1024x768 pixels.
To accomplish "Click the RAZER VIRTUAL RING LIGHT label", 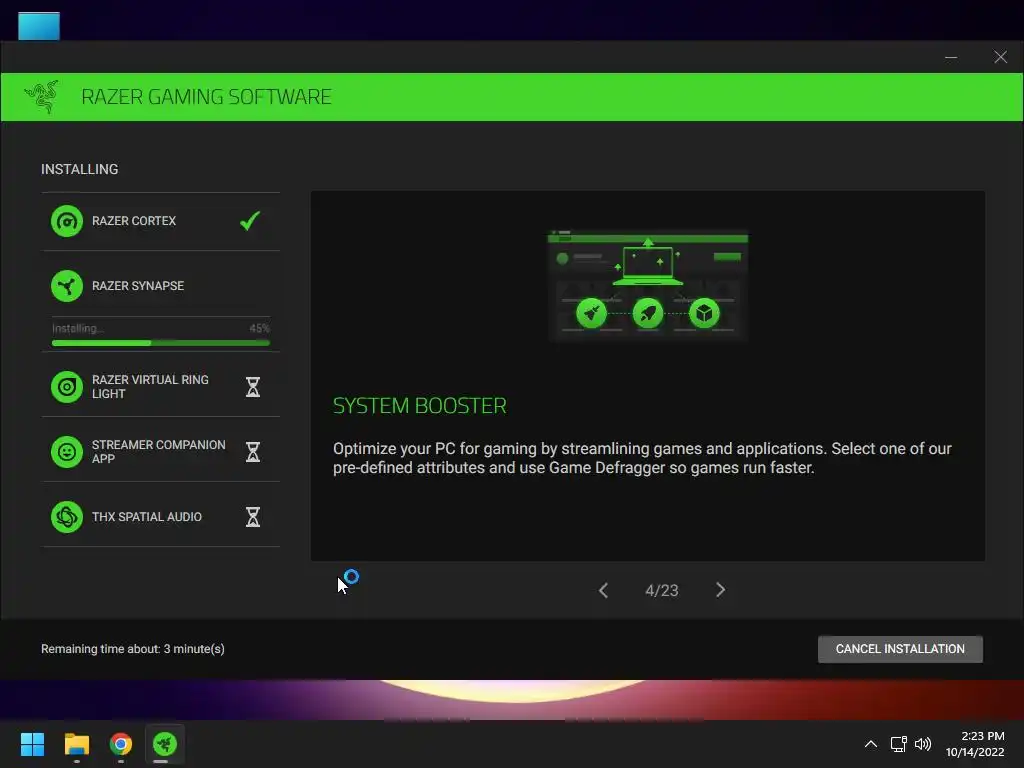I will tap(150, 387).
